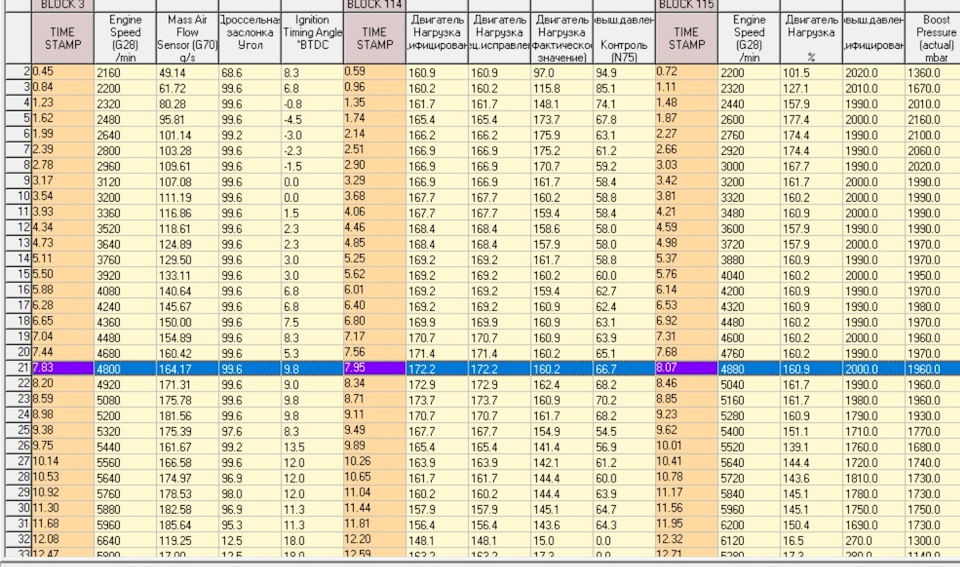Select mass air flow value 49.14
This screenshot has width=960, height=567.
187,72
